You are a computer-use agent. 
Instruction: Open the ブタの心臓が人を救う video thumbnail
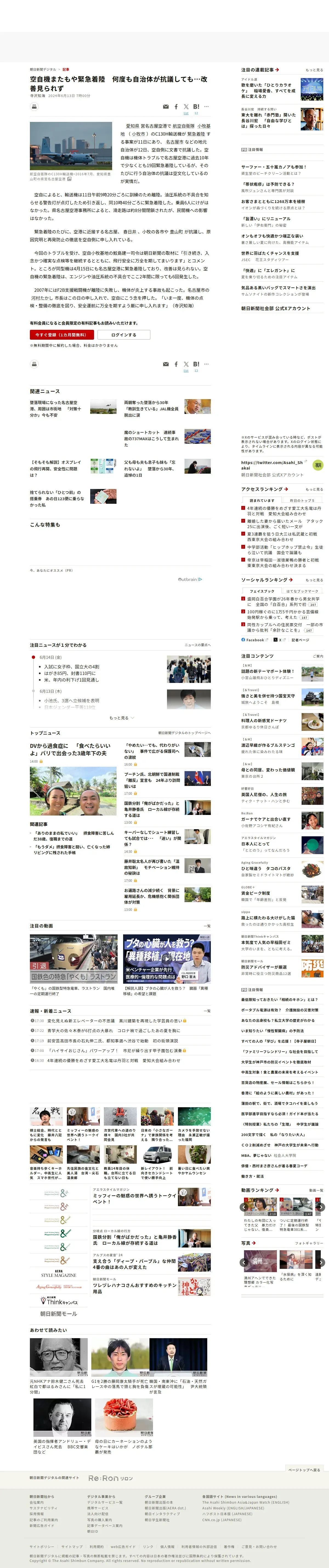(x=167, y=958)
